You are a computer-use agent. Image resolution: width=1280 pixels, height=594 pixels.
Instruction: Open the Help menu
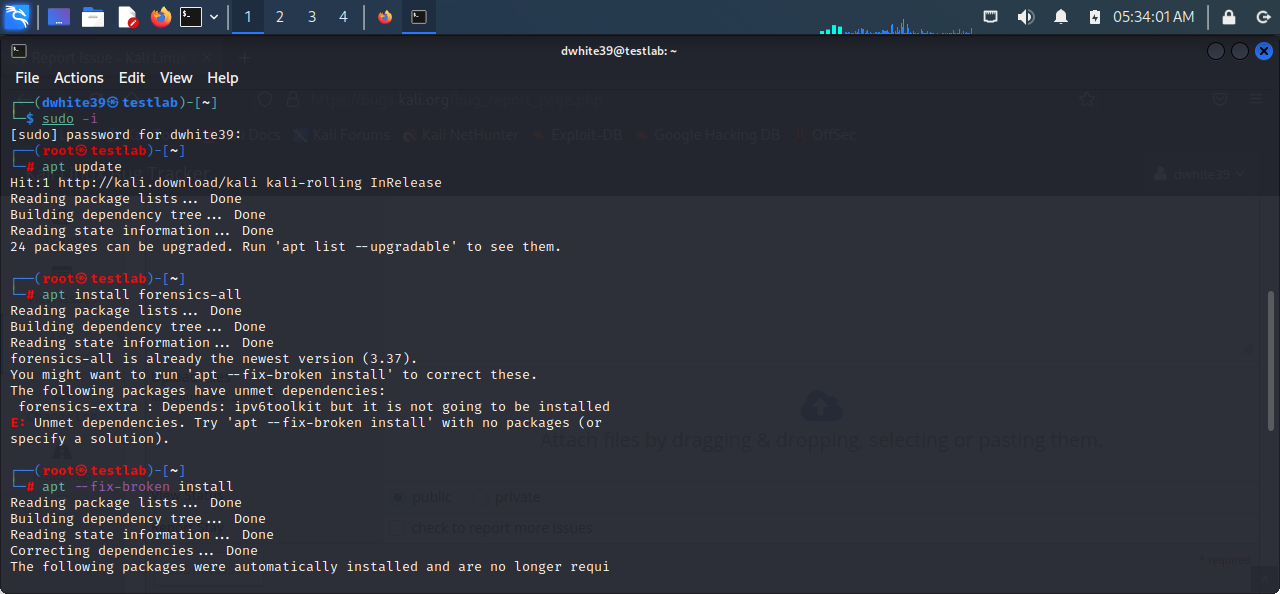click(222, 78)
